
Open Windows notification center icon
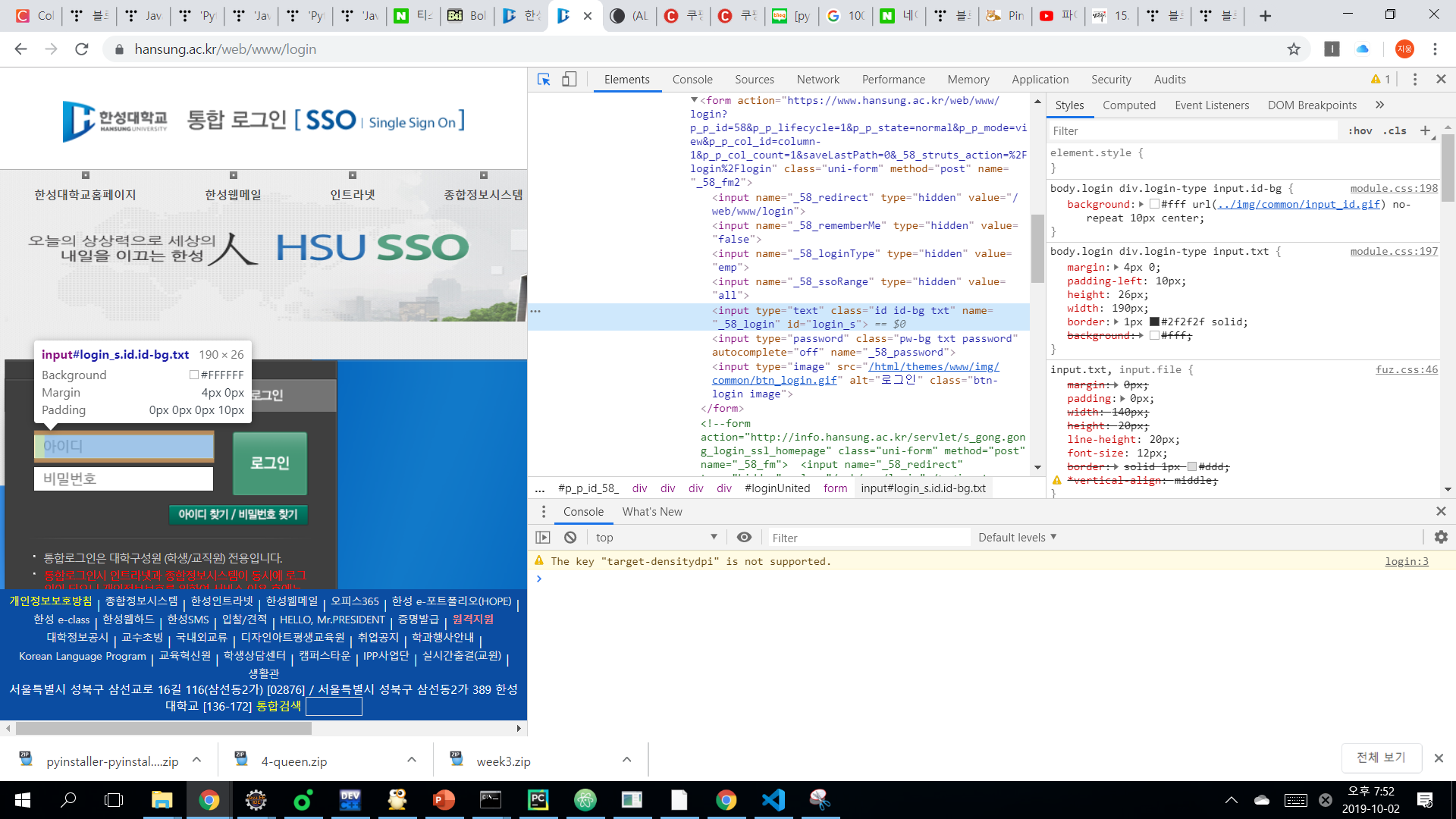[1425, 800]
